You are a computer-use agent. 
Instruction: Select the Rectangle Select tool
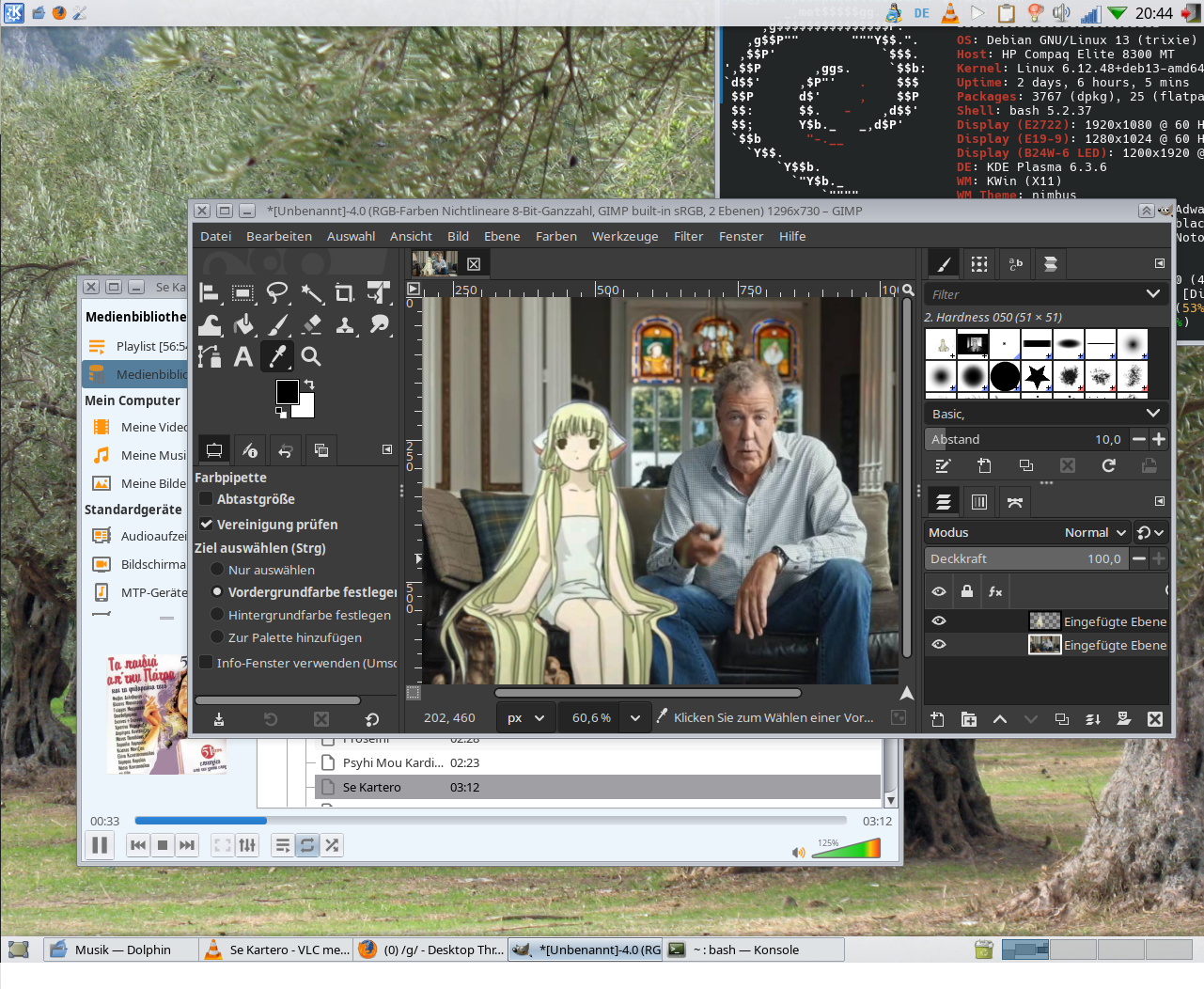click(x=242, y=293)
